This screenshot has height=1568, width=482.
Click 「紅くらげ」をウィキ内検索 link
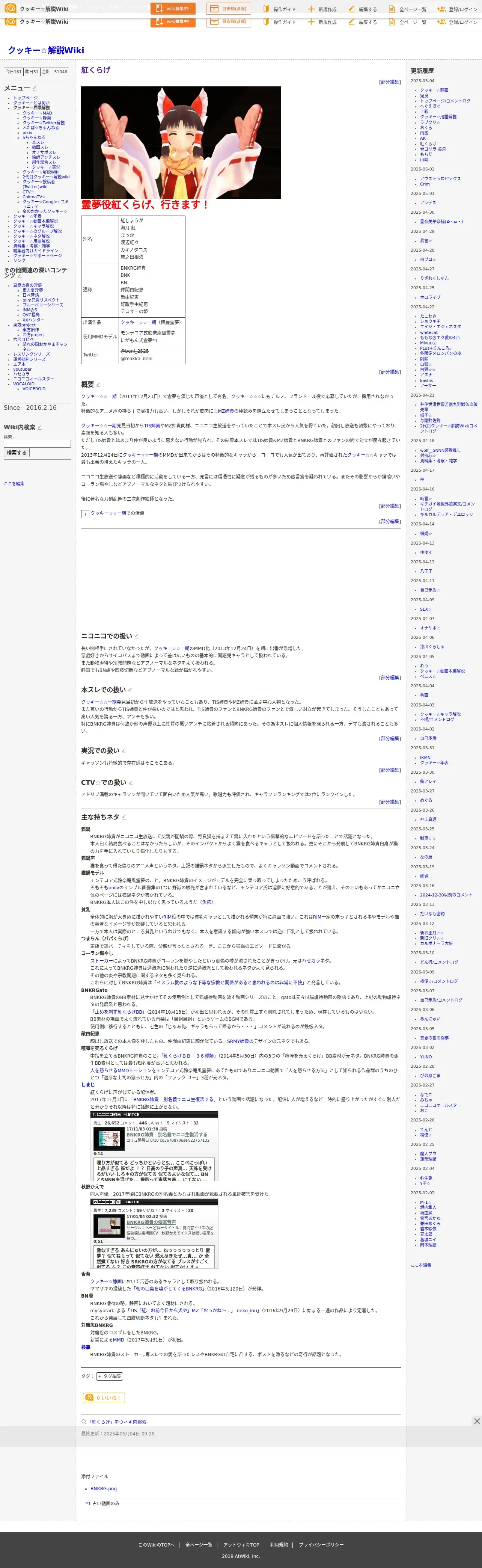point(117,1422)
